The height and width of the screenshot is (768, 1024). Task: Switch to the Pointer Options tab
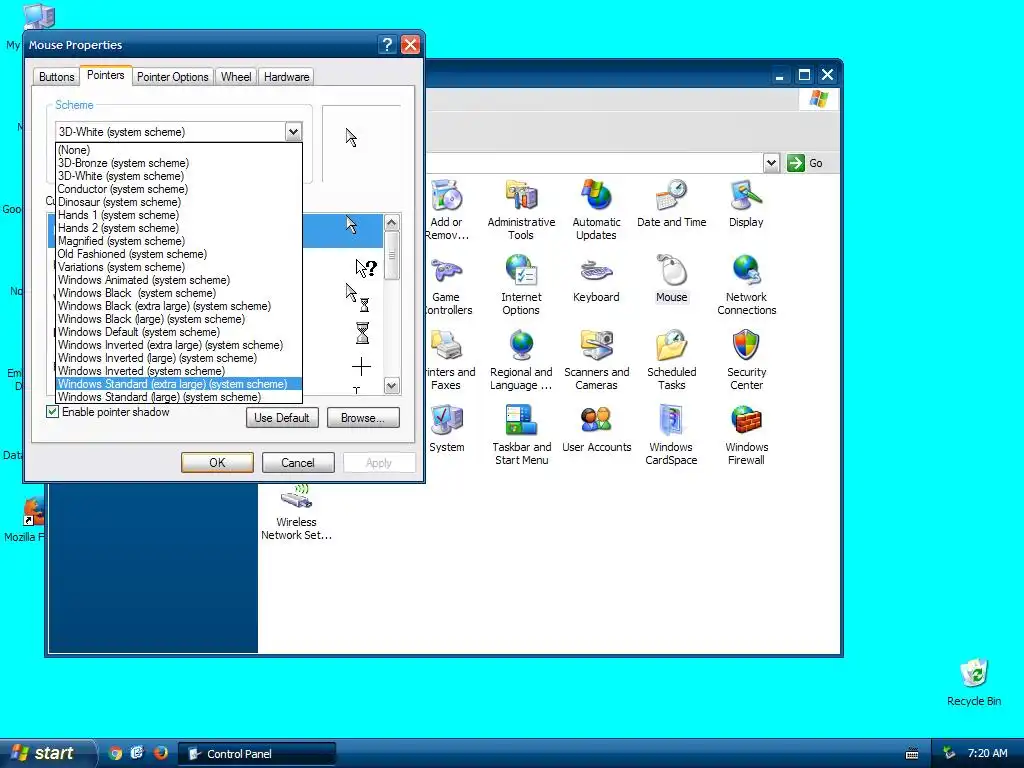pos(172,77)
